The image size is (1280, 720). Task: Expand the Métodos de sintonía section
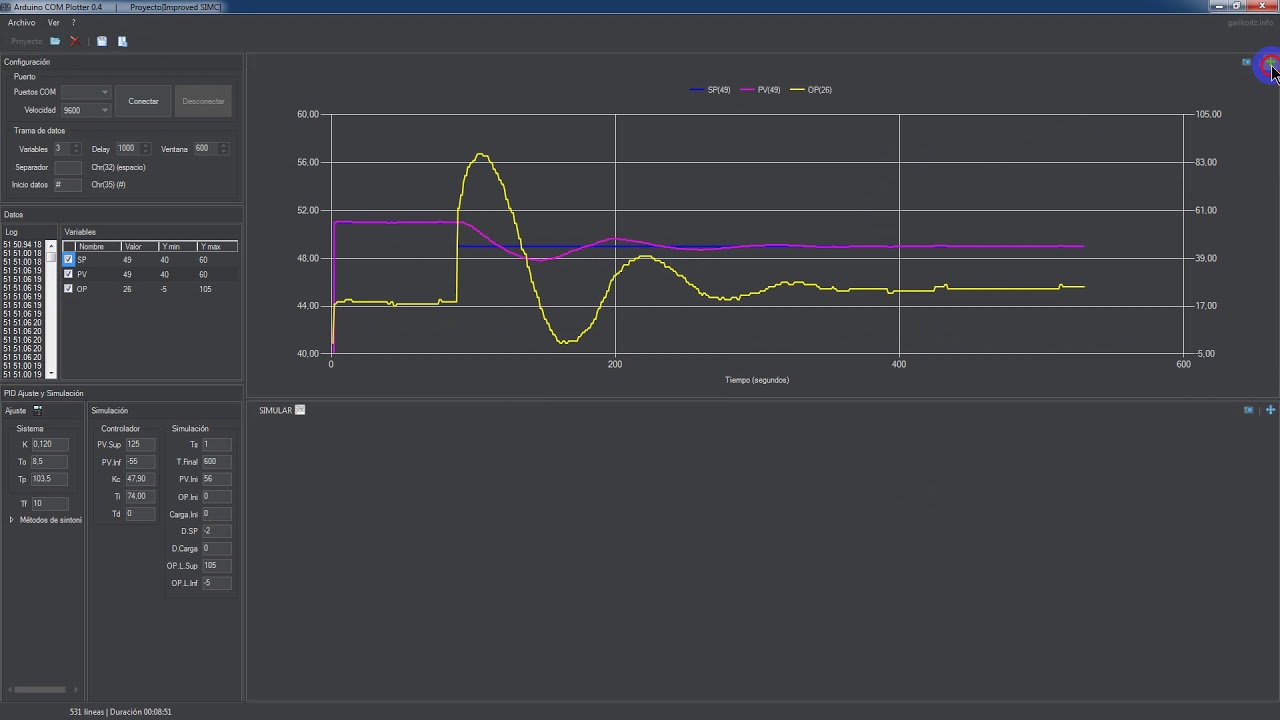(x=12, y=520)
